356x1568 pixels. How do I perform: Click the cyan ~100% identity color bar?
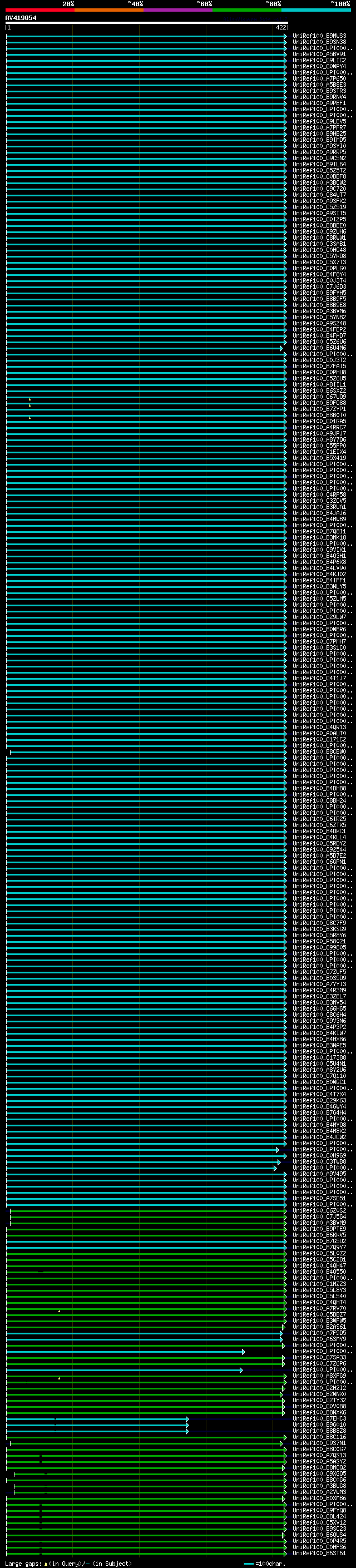click(316, 10)
